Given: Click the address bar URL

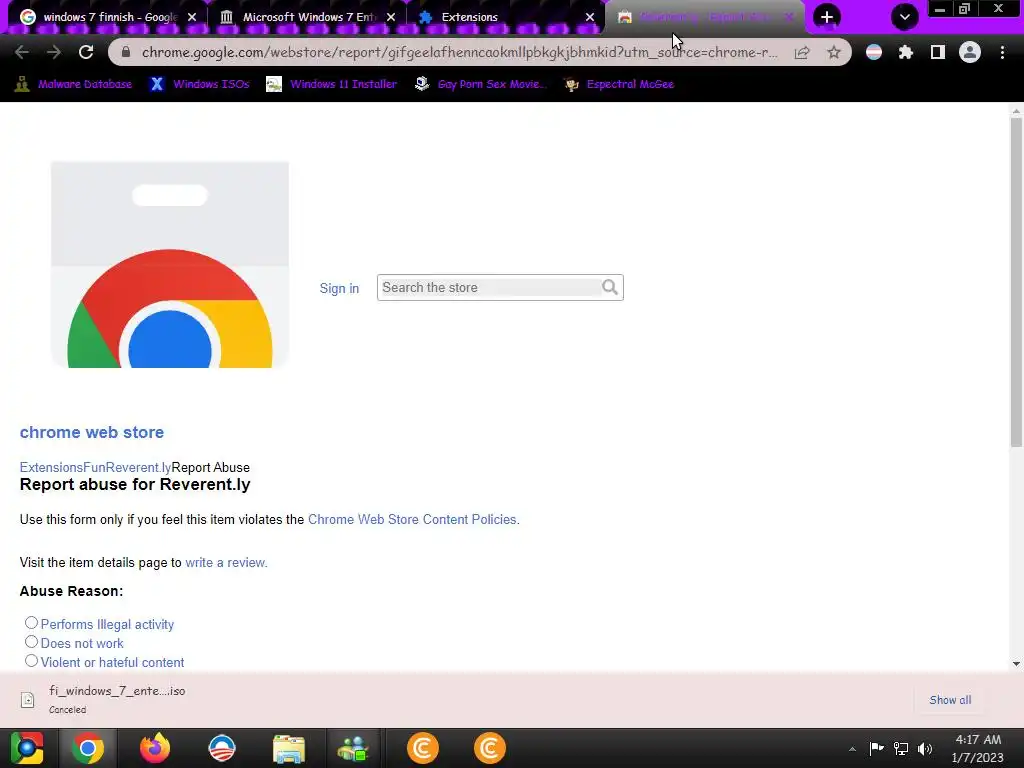Looking at the screenshot, I should 460,52.
